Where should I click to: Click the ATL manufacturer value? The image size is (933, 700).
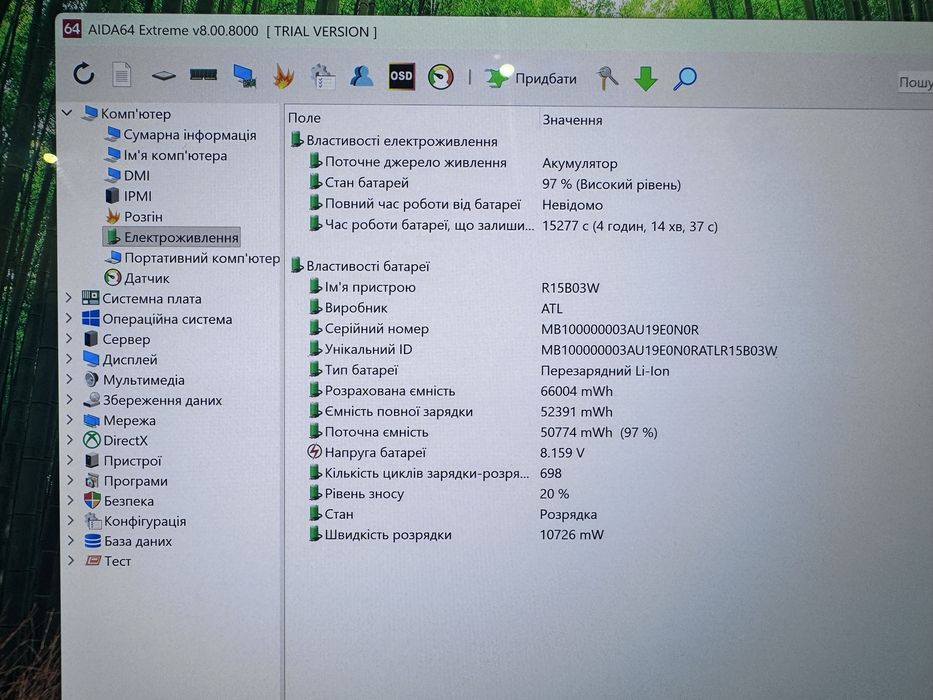coord(552,308)
